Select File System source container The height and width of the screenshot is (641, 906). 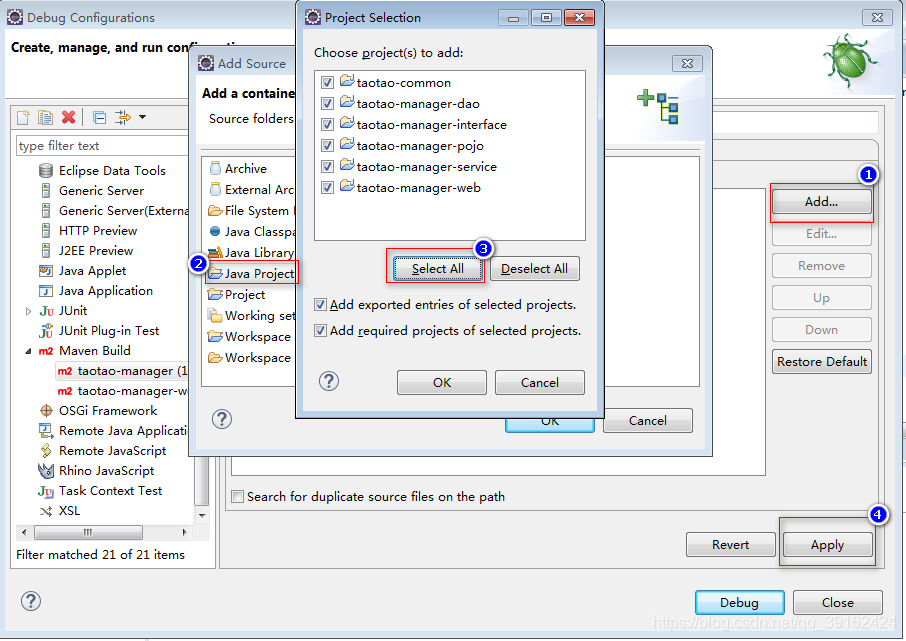click(252, 211)
